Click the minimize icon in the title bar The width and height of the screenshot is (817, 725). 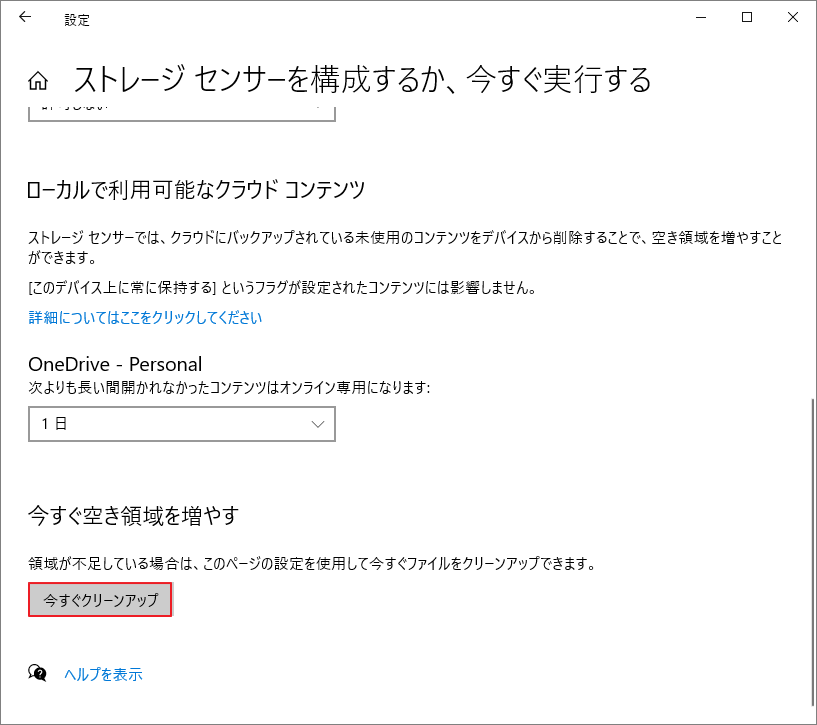(x=700, y=17)
